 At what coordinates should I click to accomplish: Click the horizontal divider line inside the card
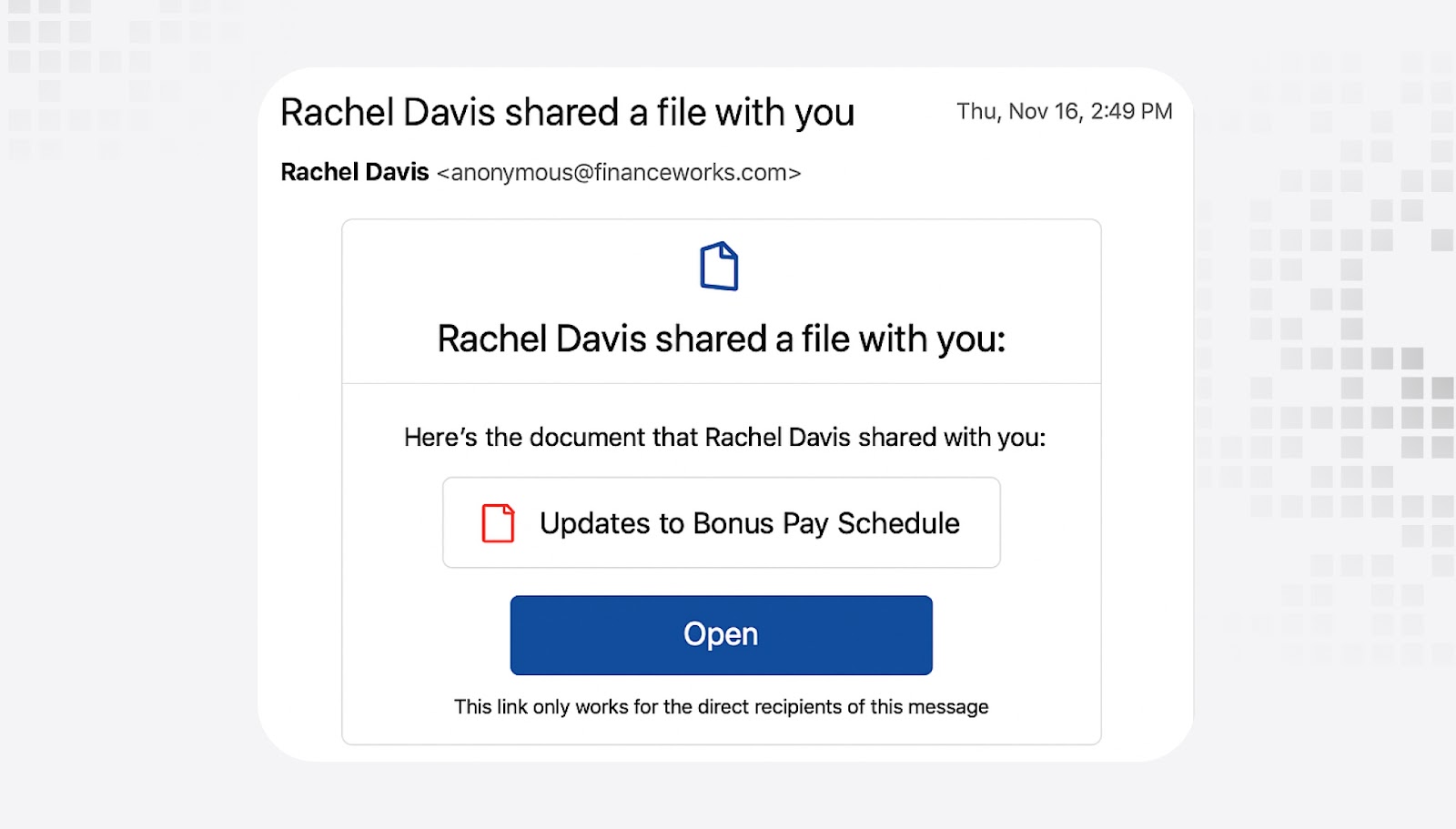point(721,384)
